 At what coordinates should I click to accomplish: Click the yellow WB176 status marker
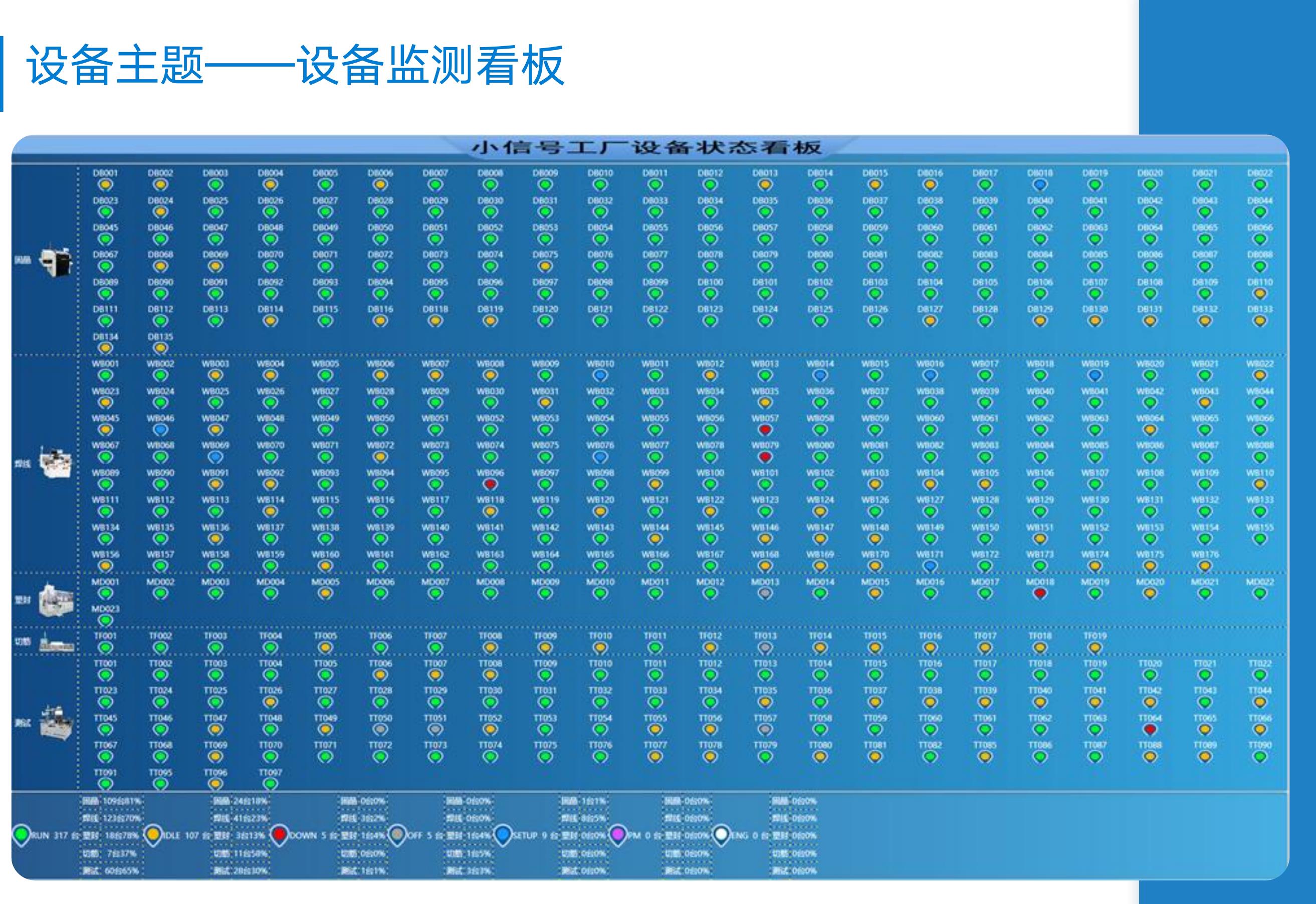coord(1204,566)
